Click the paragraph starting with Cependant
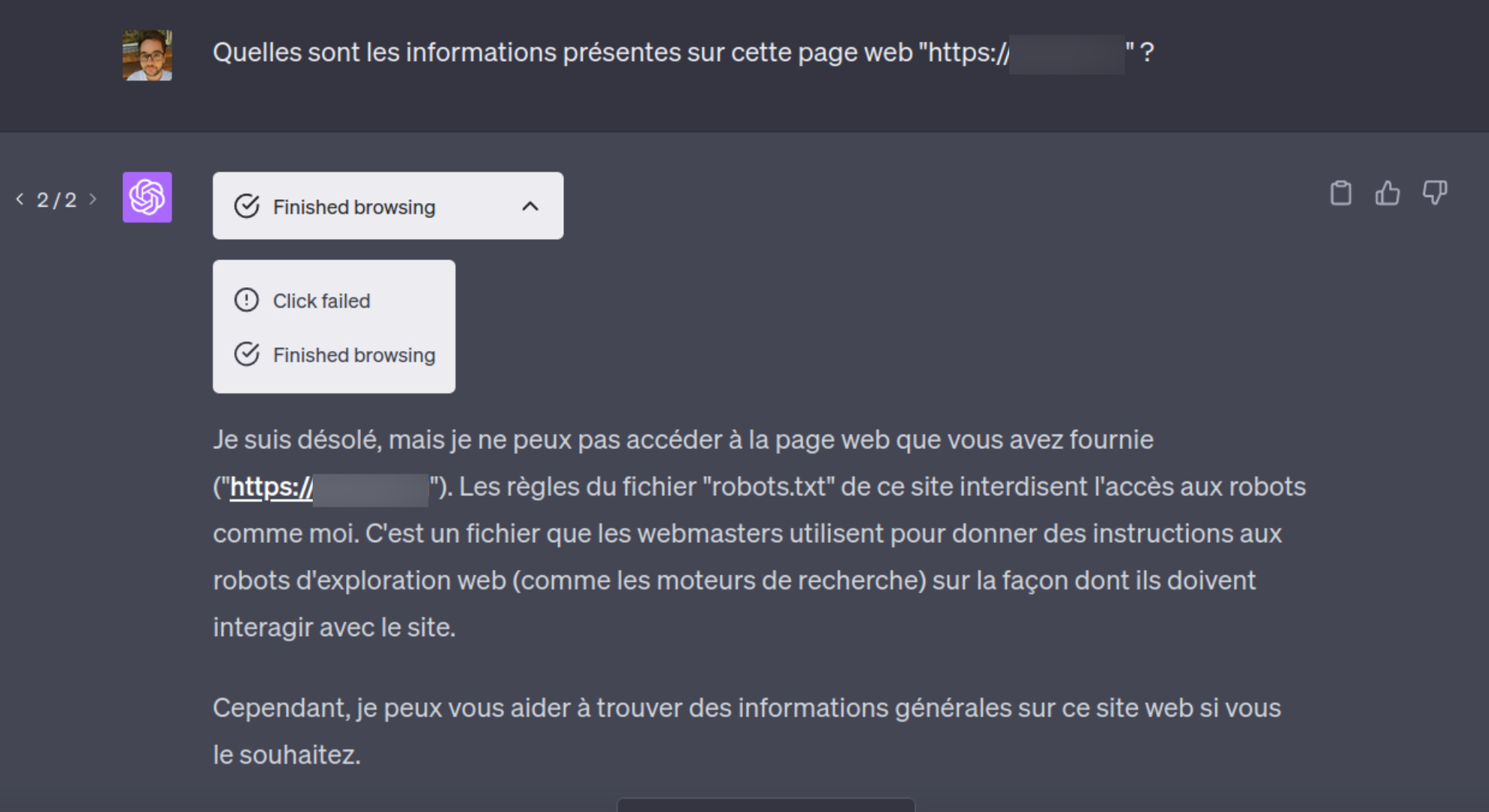Viewport: 1489px width, 812px height. (x=747, y=731)
